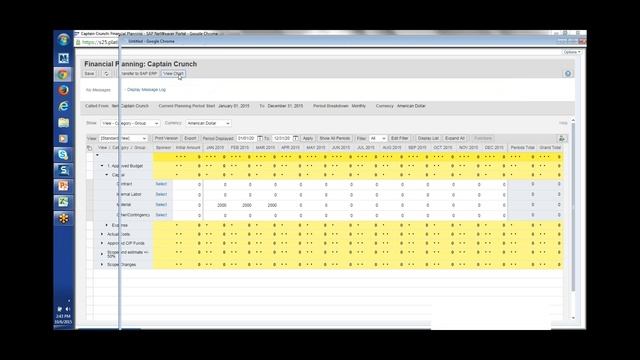Click Material JAN 2015 cell showing 2000
The width and height of the screenshot is (640, 360).
pos(216,205)
